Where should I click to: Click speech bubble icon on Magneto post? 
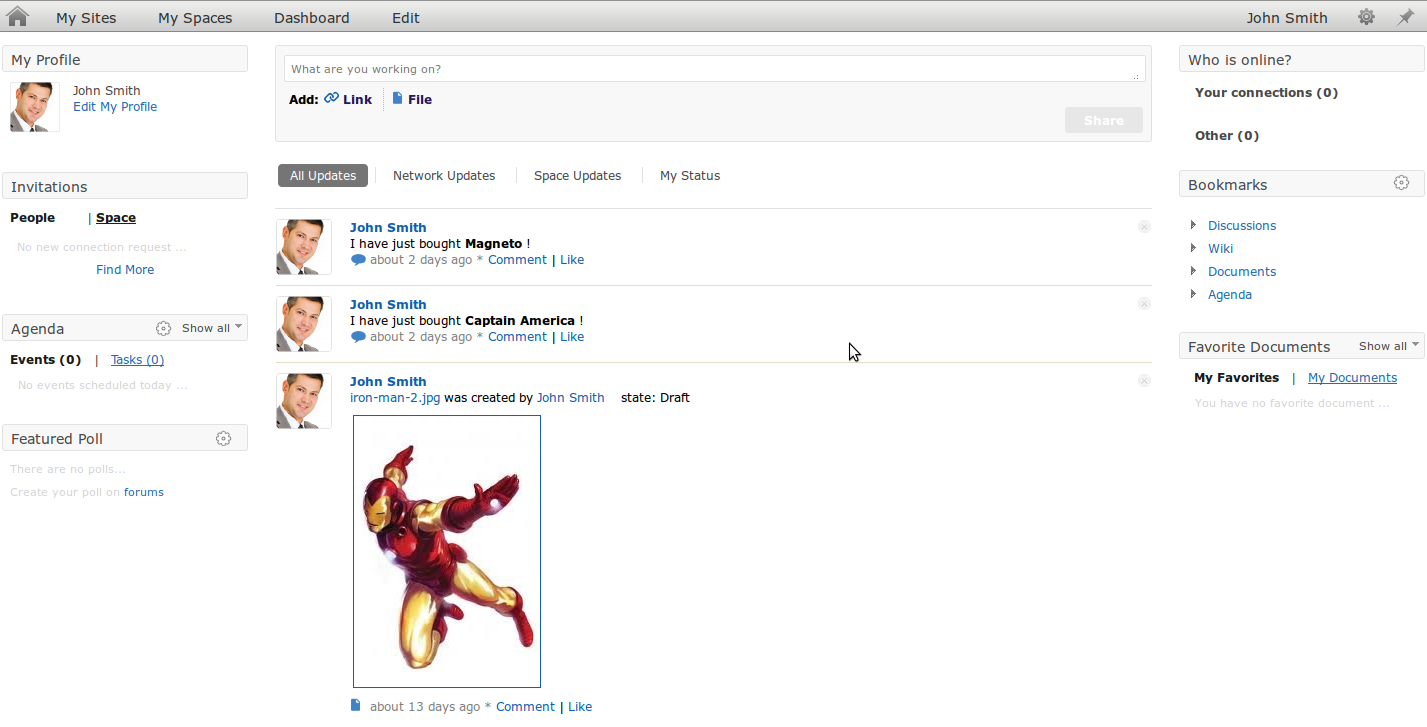pos(358,260)
